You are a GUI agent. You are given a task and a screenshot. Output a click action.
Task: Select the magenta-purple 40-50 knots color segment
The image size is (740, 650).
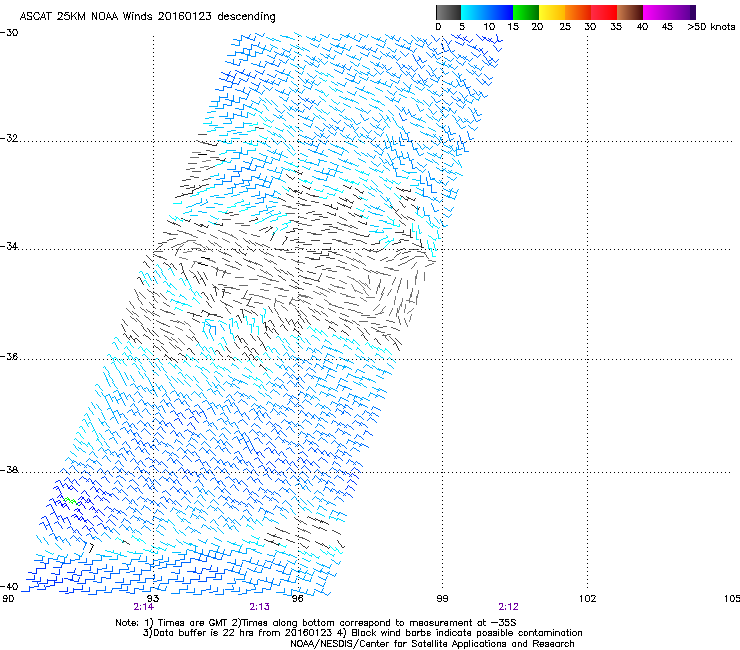click(669, 12)
